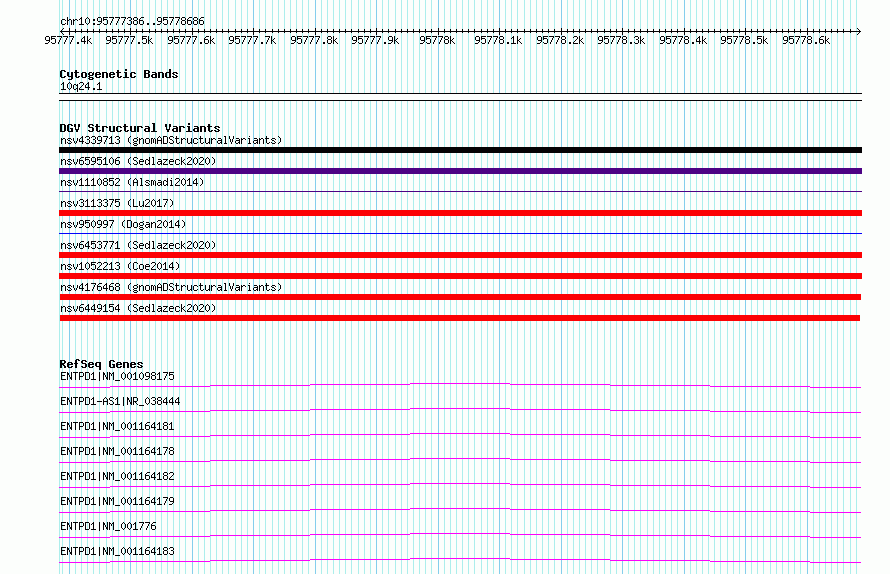The width and height of the screenshot is (890, 574).
Task: Click the 95778.5k ruler label
Action: pyautogui.click(x=744, y=40)
